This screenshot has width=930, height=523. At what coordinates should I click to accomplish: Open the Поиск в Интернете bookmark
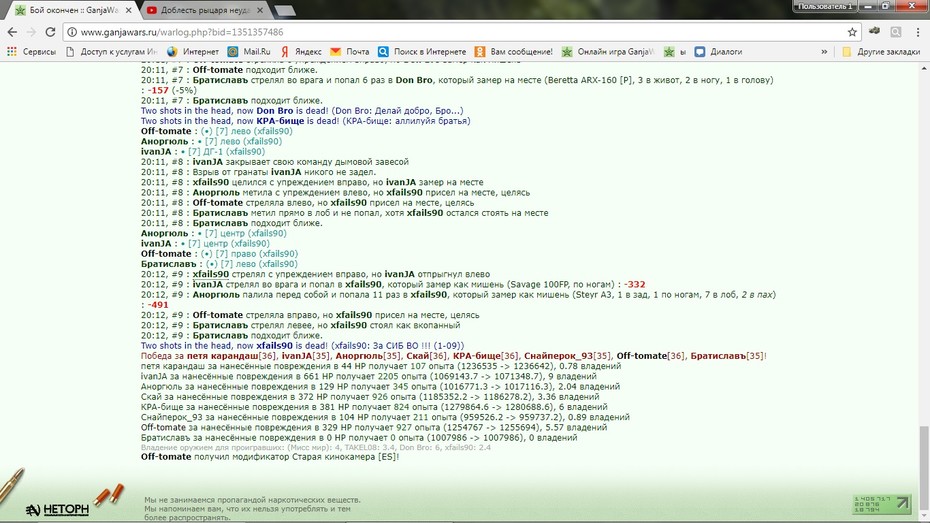click(422, 52)
